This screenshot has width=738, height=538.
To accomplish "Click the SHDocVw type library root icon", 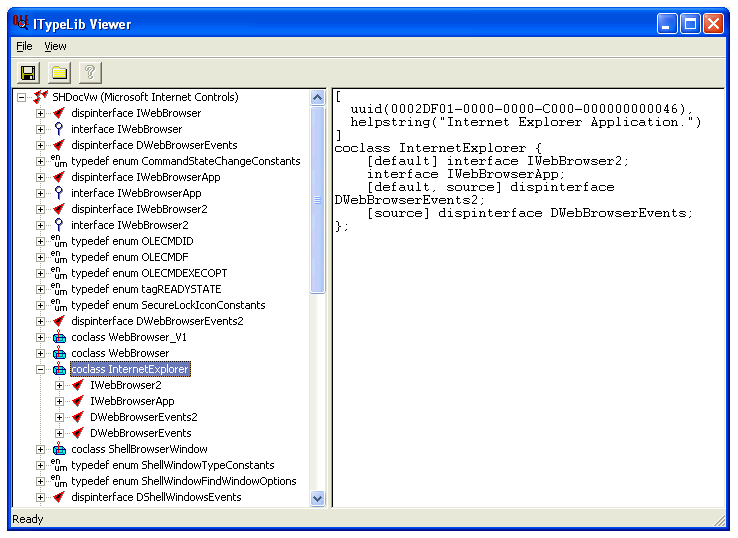I will click(40, 97).
